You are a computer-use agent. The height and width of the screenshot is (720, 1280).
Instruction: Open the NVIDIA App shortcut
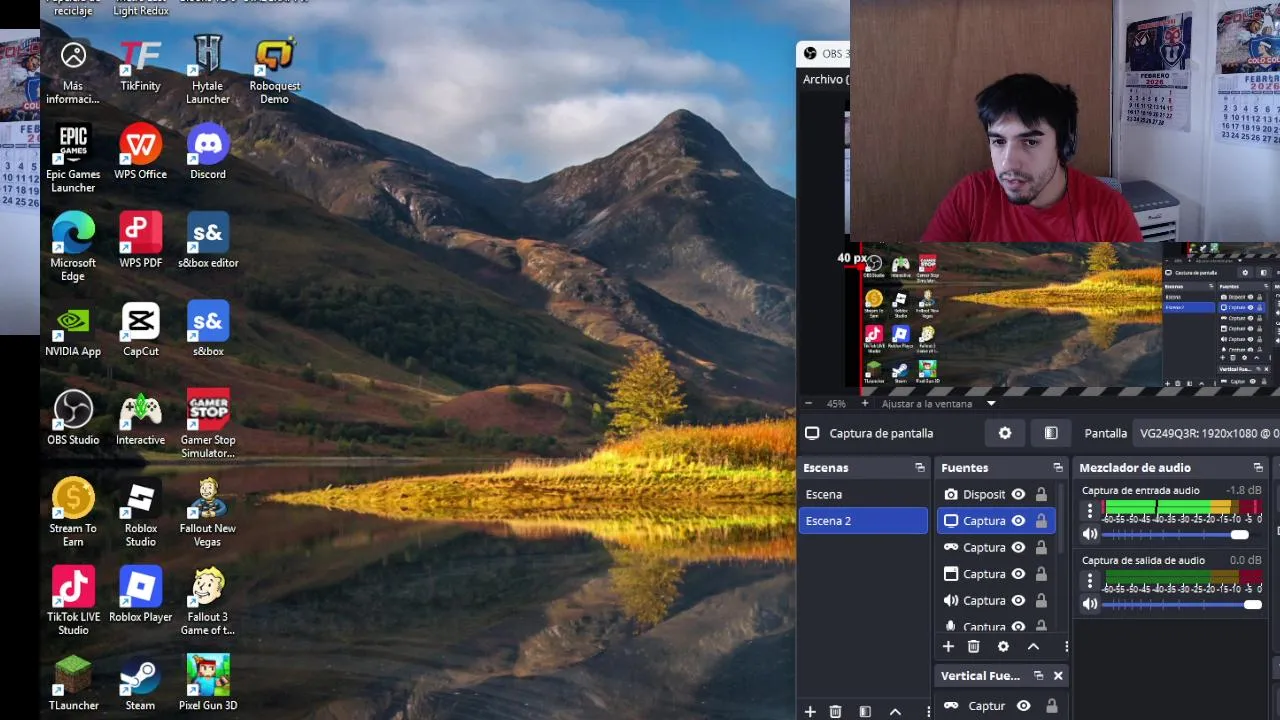(73, 331)
